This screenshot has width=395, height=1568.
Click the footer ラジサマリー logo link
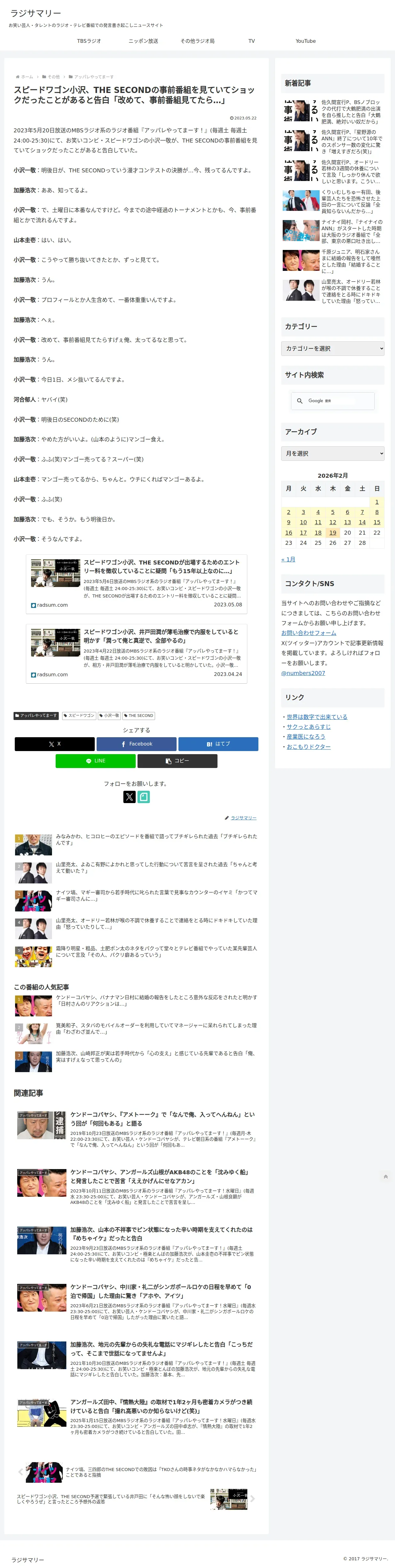click(27, 1559)
